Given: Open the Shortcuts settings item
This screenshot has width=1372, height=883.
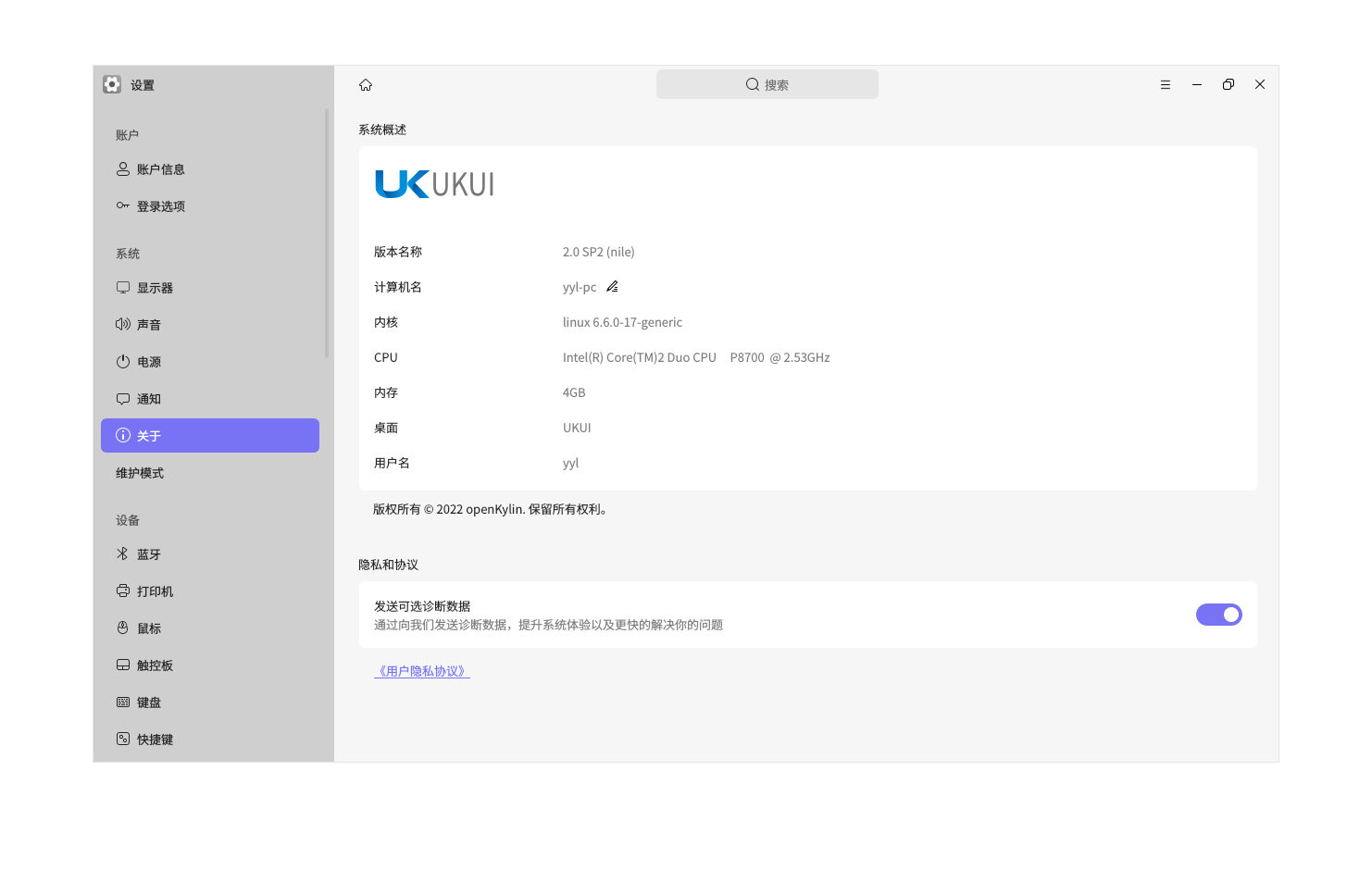Looking at the screenshot, I should coord(155,740).
